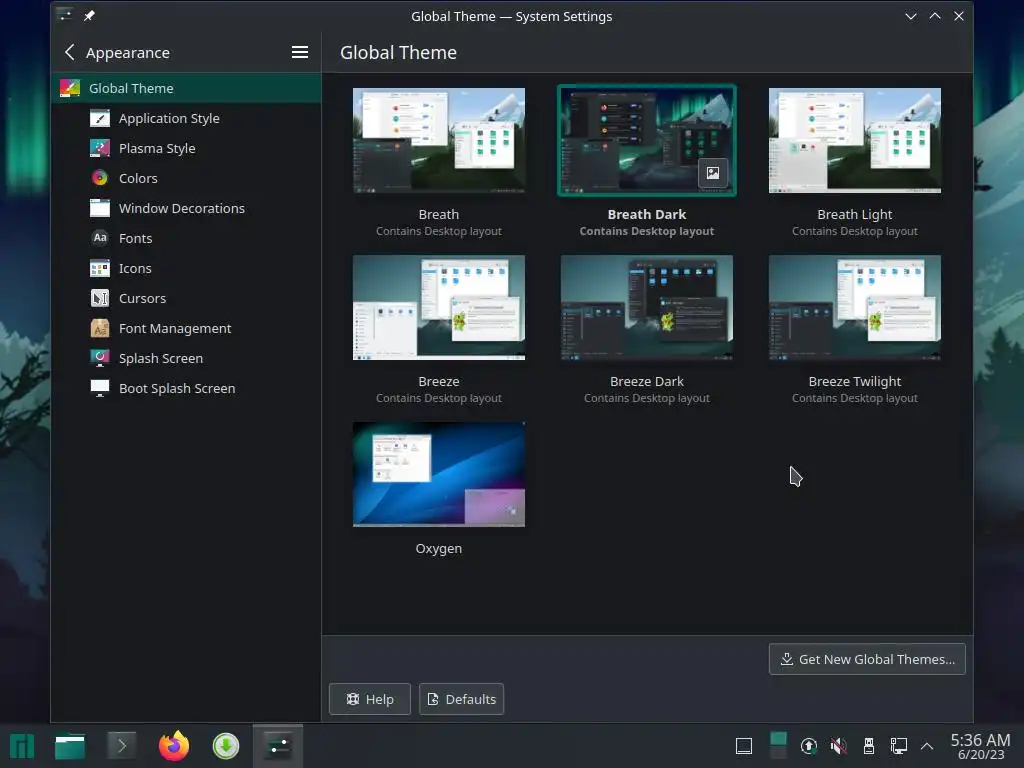The image size is (1024, 768).
Task: Click the System Settings taskbar entry
Action: 278,746
